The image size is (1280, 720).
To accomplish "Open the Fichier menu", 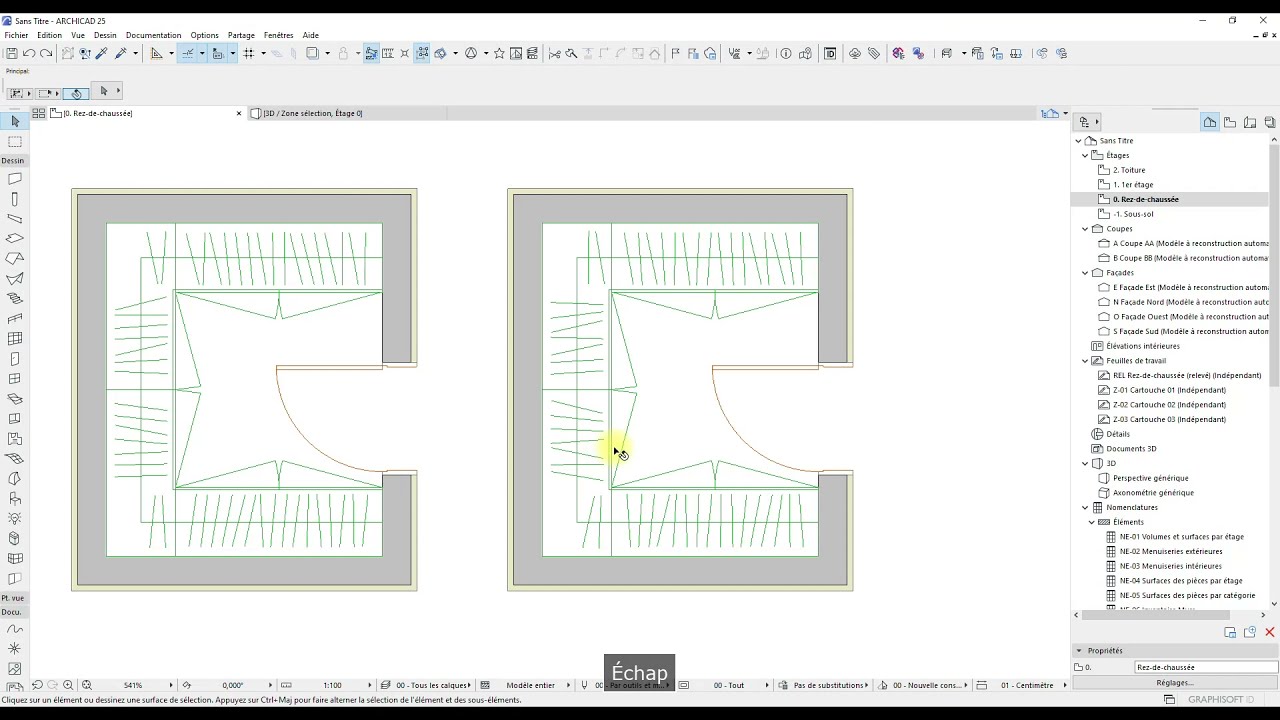I will pos(16,35).
